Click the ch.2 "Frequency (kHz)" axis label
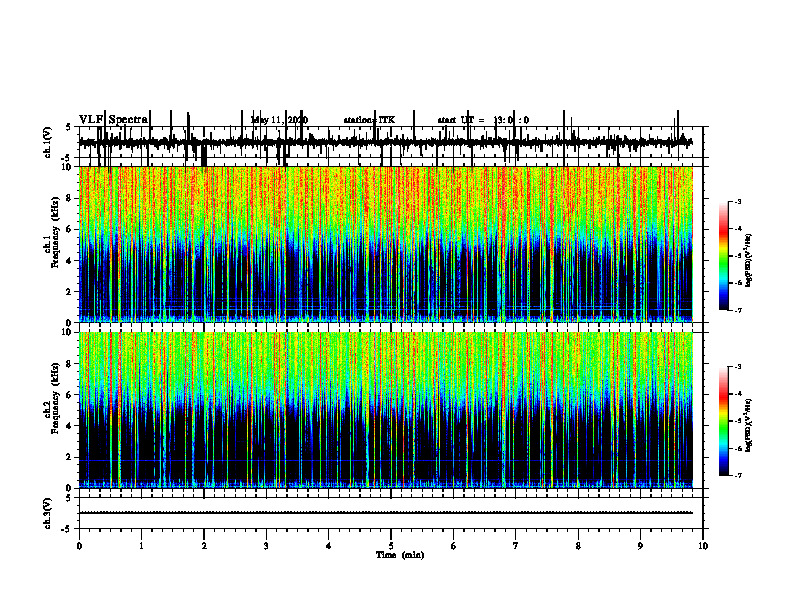 [56, 398]
